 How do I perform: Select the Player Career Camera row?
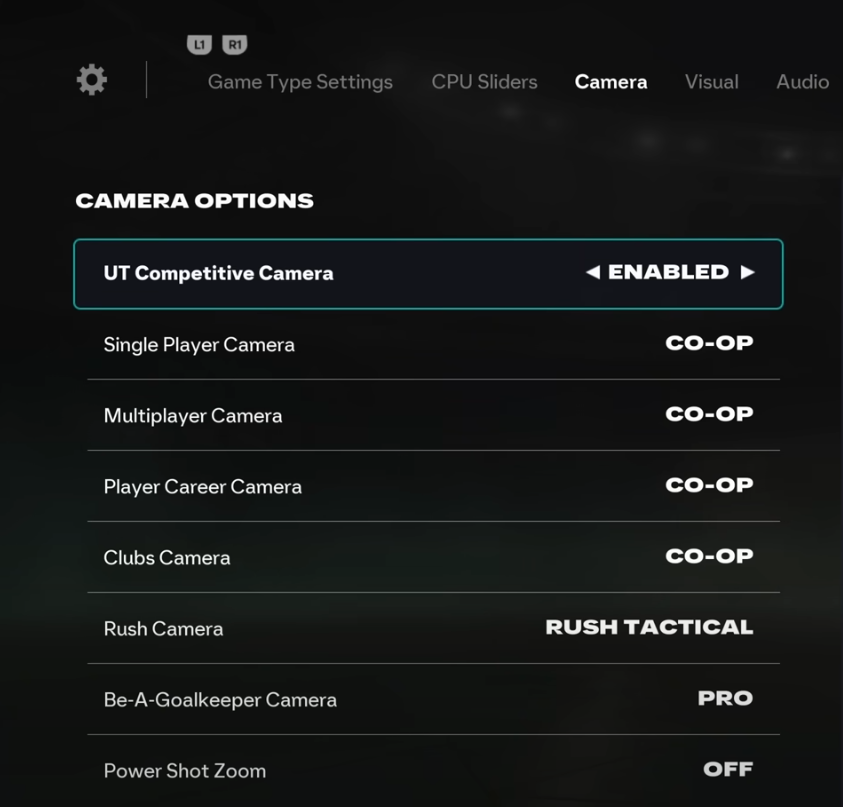(433, 487)
